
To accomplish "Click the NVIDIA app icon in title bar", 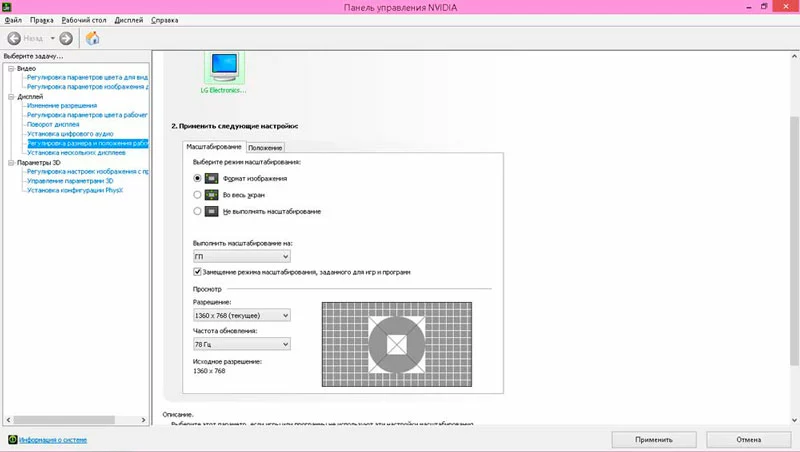I will click(x=6, y=7).
